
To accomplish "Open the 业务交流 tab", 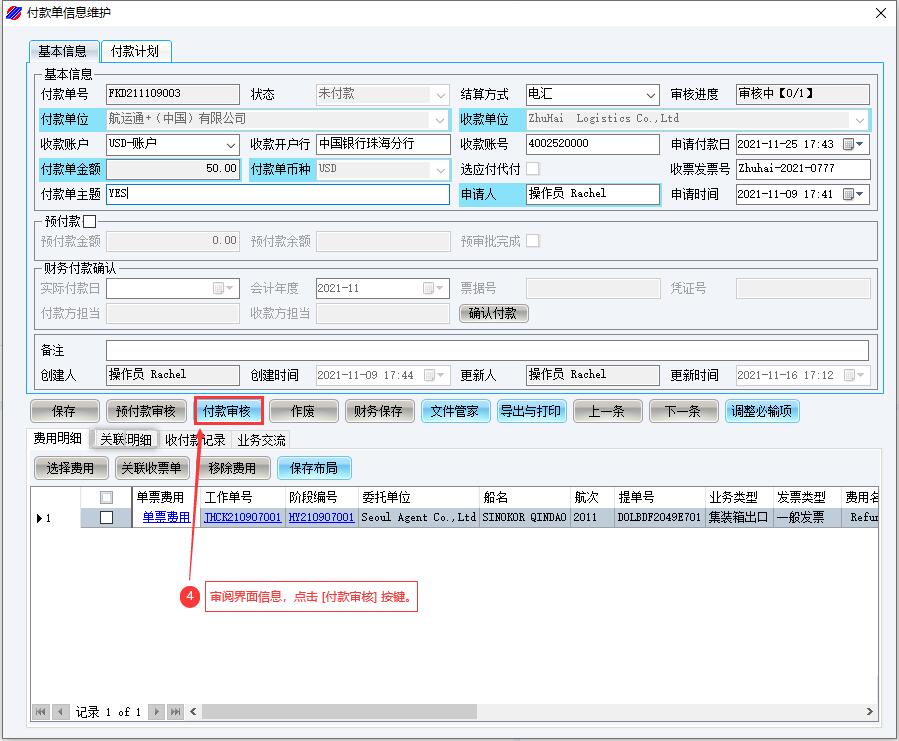I will tap(261, 440).
